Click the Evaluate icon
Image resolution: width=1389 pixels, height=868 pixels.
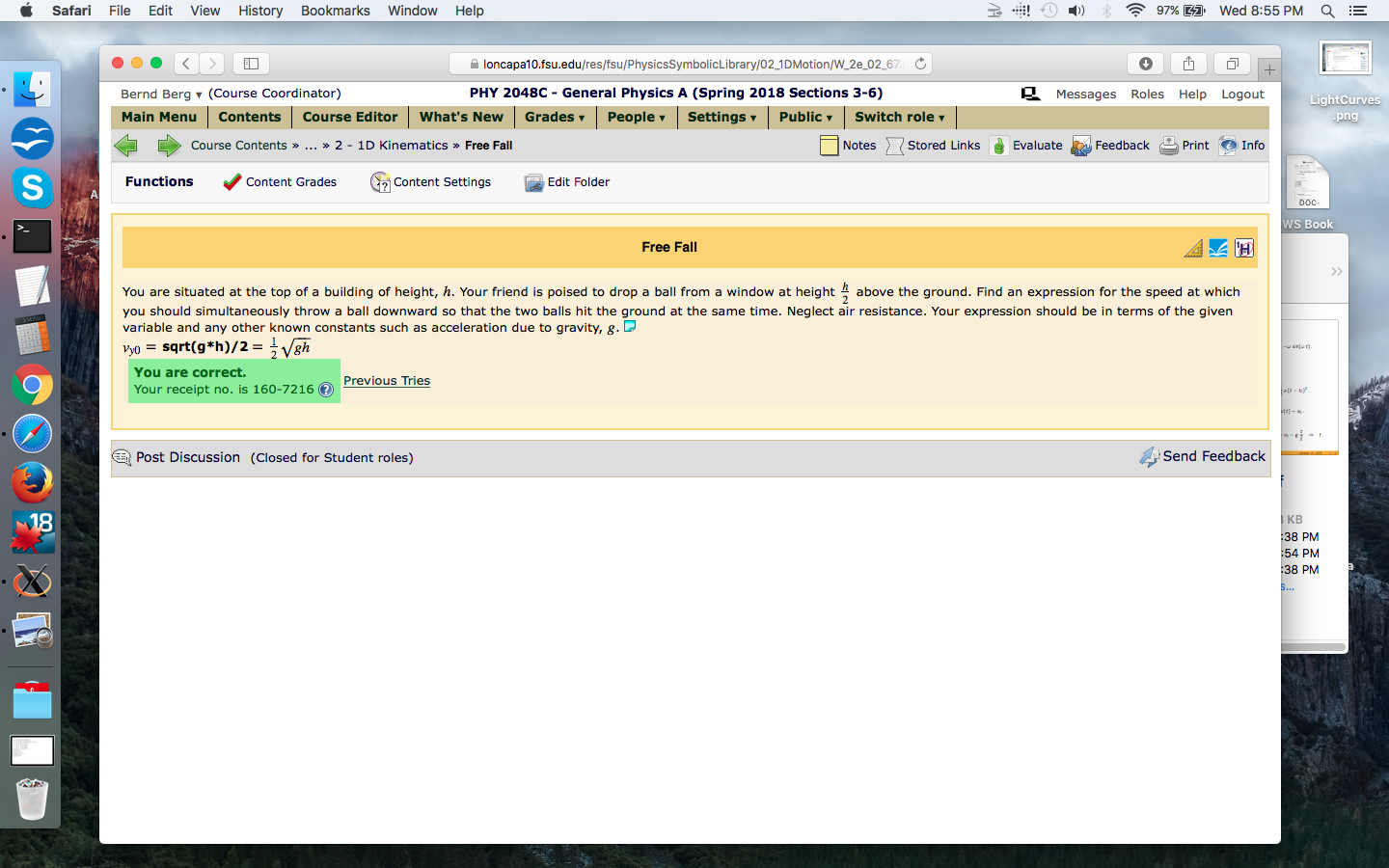click(999, 146)
